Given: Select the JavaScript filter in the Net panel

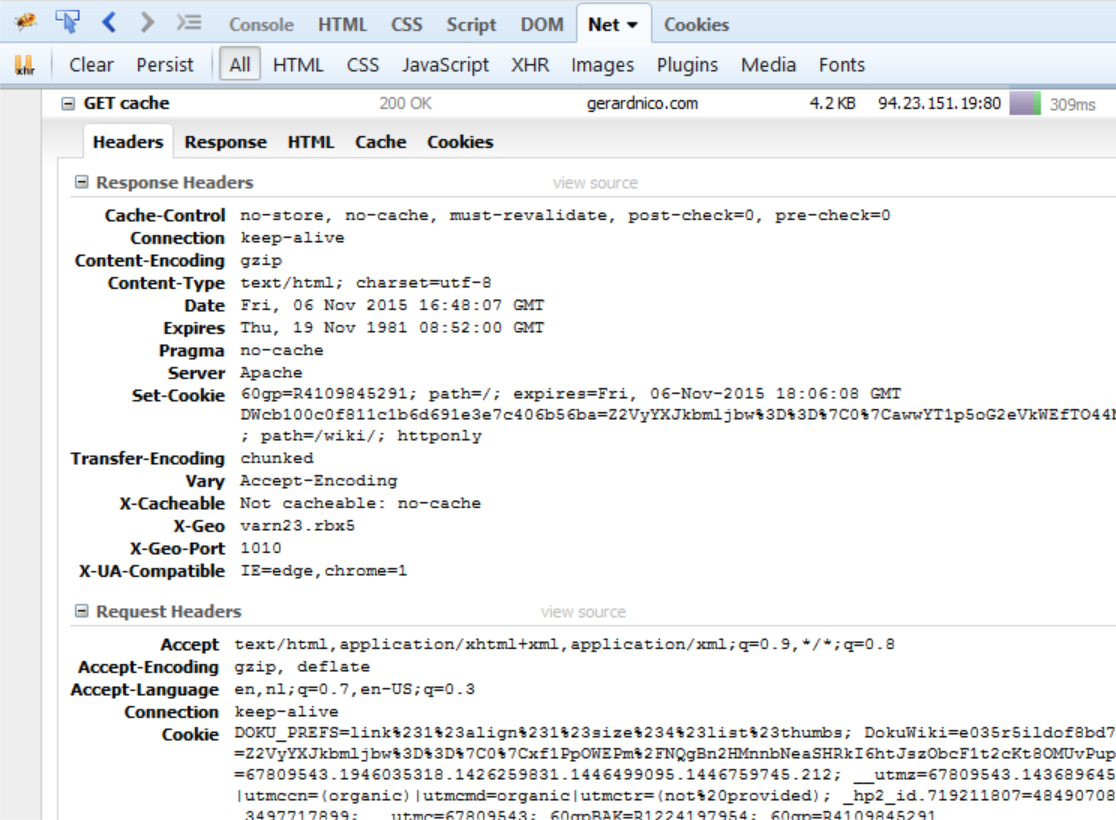Looking at the screenshot, I should (x=446, y=65).
